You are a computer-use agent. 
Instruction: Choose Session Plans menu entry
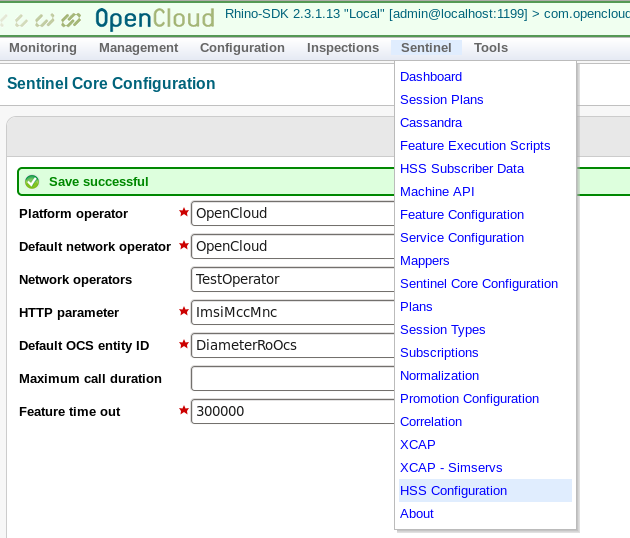click(442, 100)
